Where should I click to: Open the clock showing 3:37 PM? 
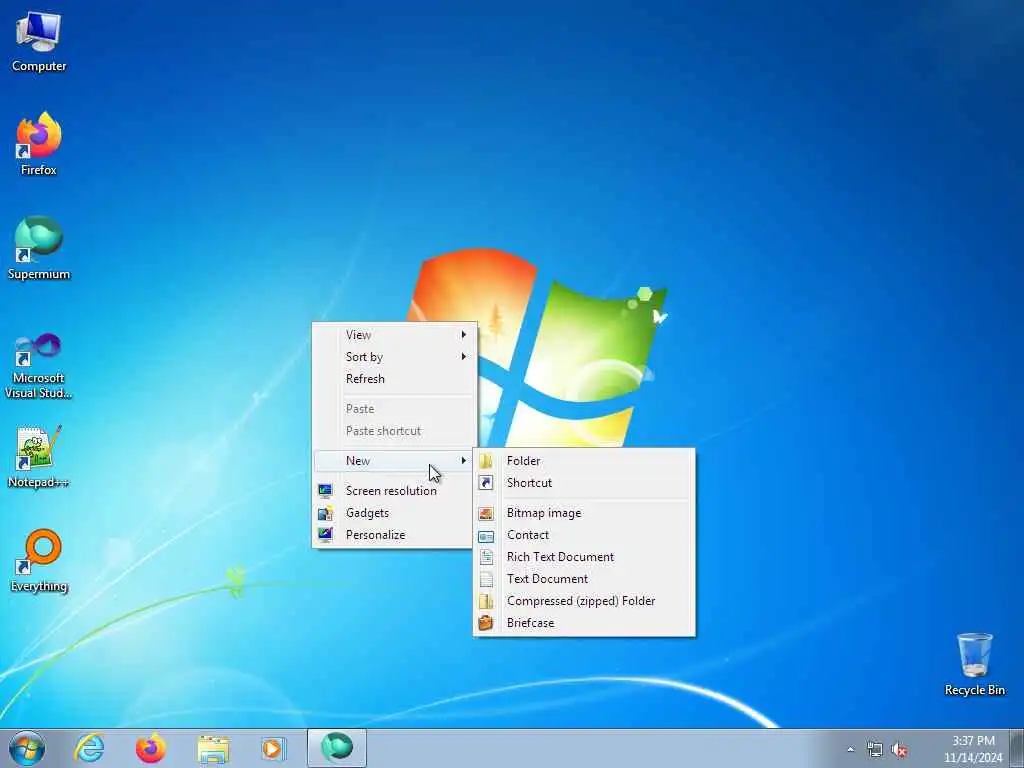tap(973, 748)
